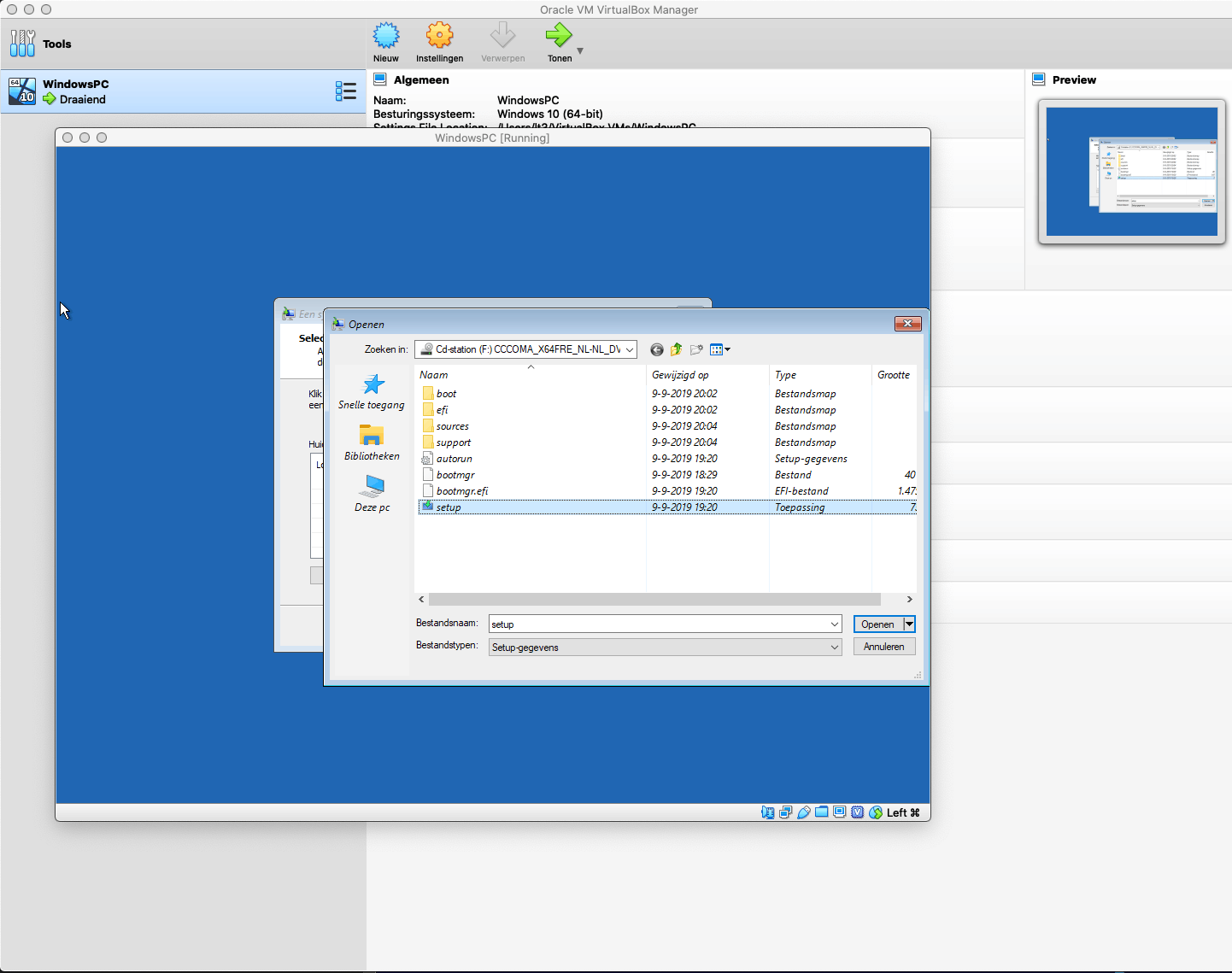Select the WindowsPC virtual machine entry
1232x973 pixels.
(183, 91)
